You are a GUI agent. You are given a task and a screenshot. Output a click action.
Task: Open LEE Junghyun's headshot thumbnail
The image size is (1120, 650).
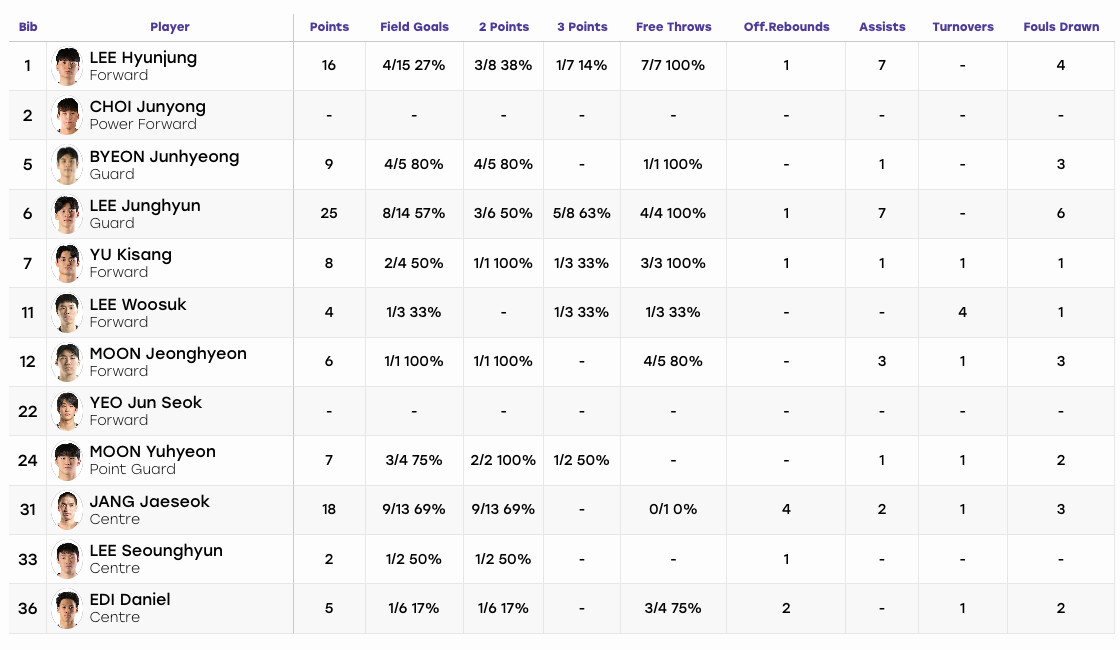pos(67,214)
